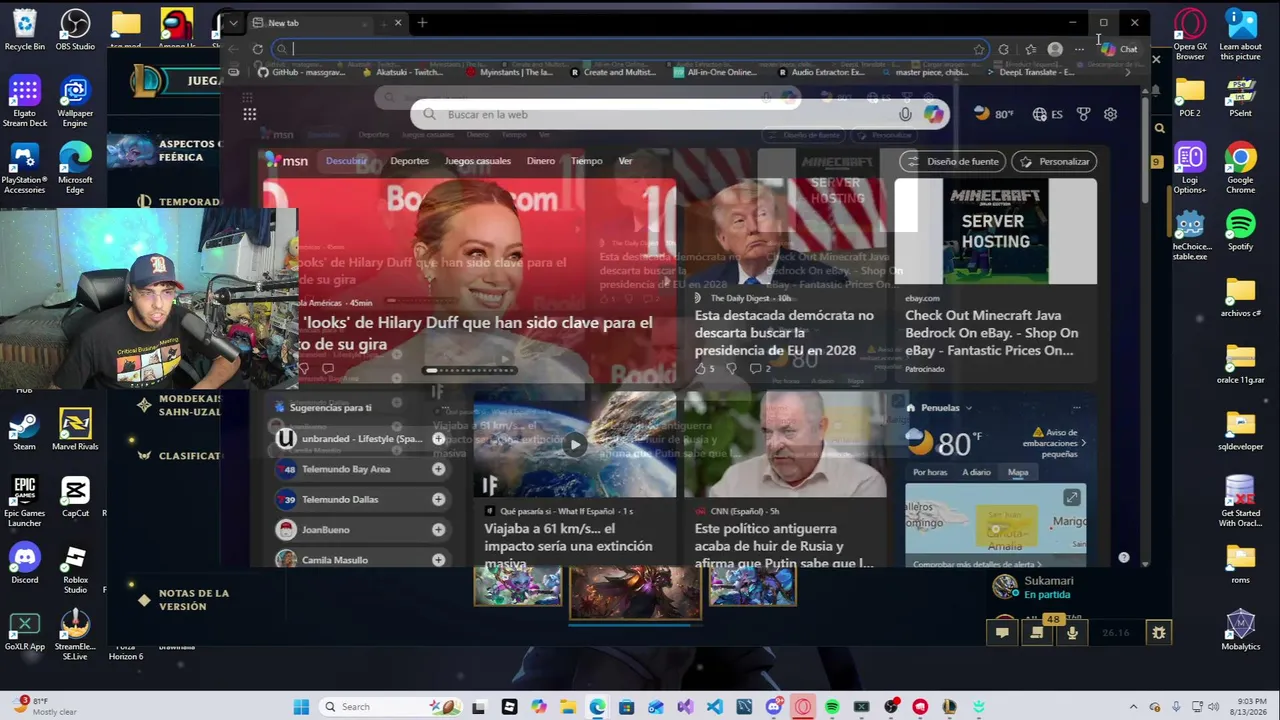
Task: Open the Juegos casuales MSN tab
Action: [x=477, y=161]
